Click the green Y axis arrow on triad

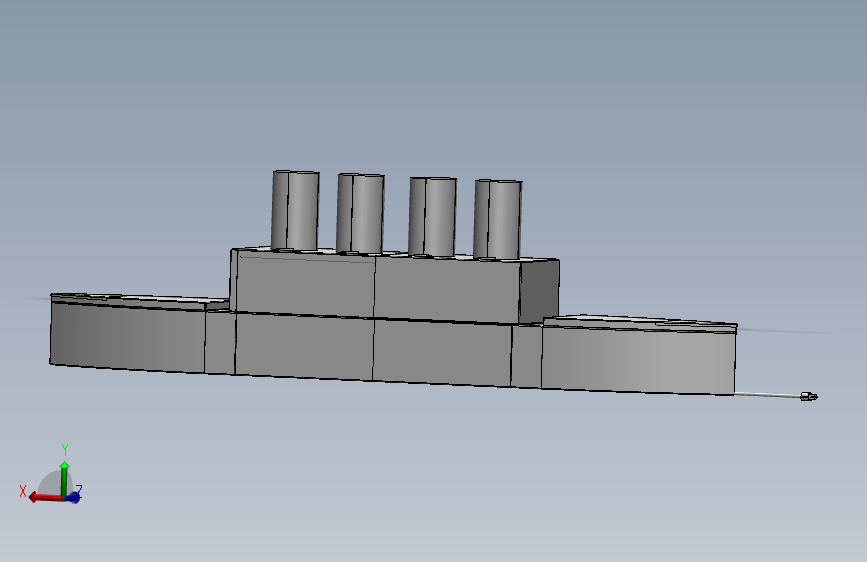pyautogui.click(x=64, y=478)
